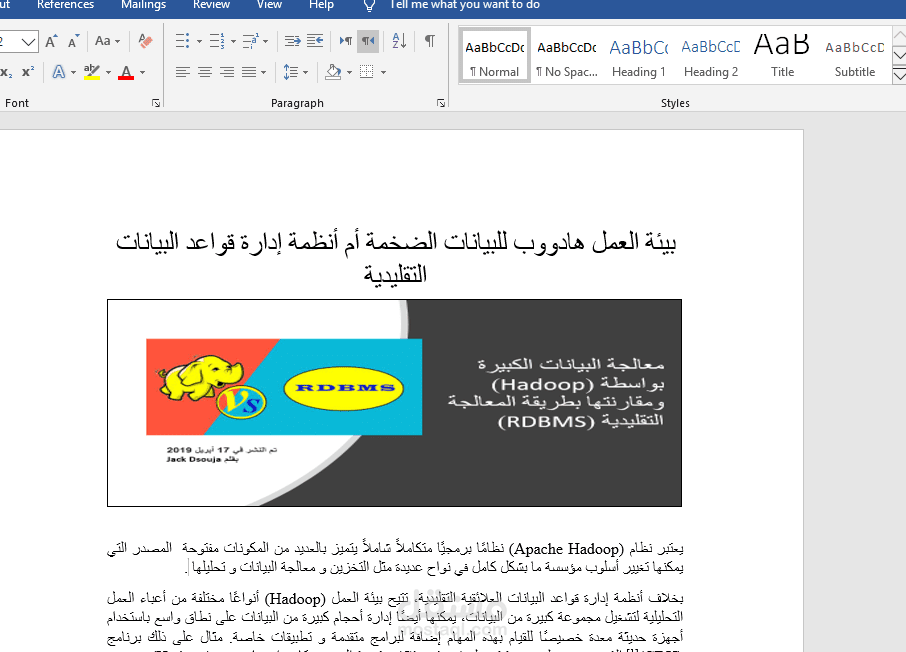Viewport: 906px width, 652px height.
Task: Open Text Effects dropdown arrow
Action: [73, 73]
